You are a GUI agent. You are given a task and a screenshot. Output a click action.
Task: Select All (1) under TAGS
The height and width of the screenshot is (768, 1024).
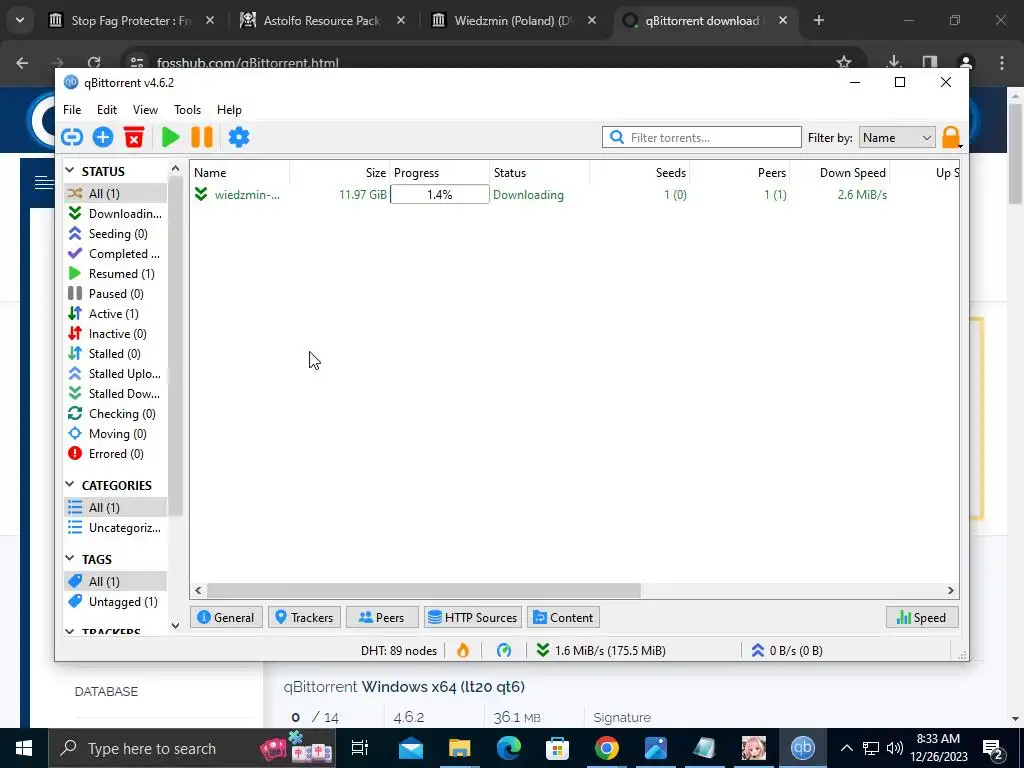pos(116,581)
